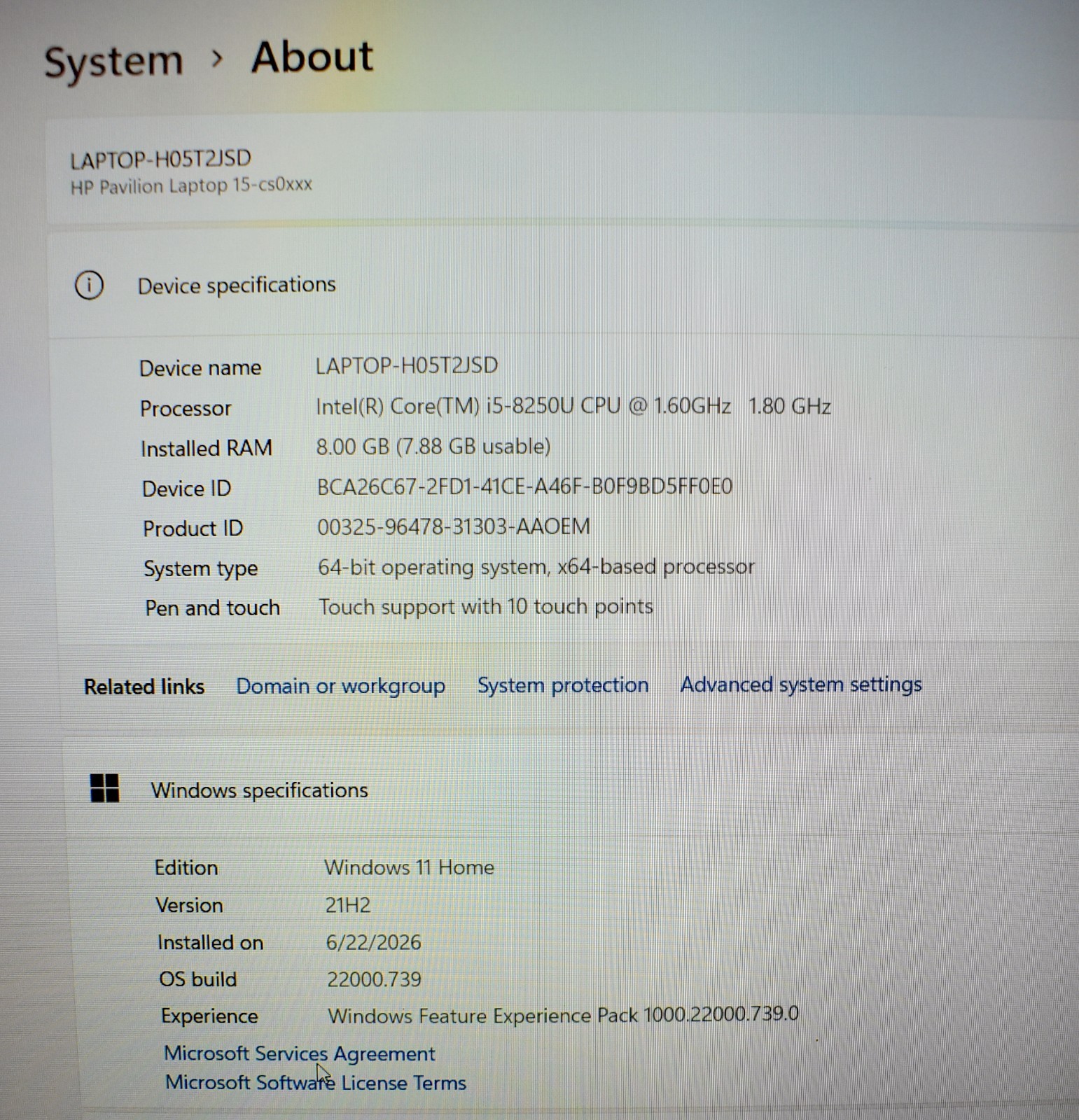This screenshot has height=1120, width=1079.
Task: Click the 64-bit operating system value
Action: (x=536, y=566)
